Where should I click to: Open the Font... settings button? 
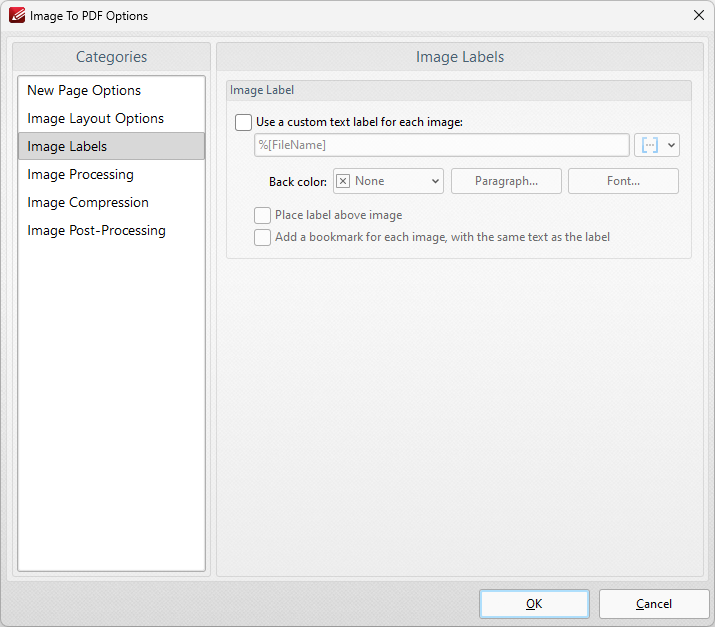623,181
